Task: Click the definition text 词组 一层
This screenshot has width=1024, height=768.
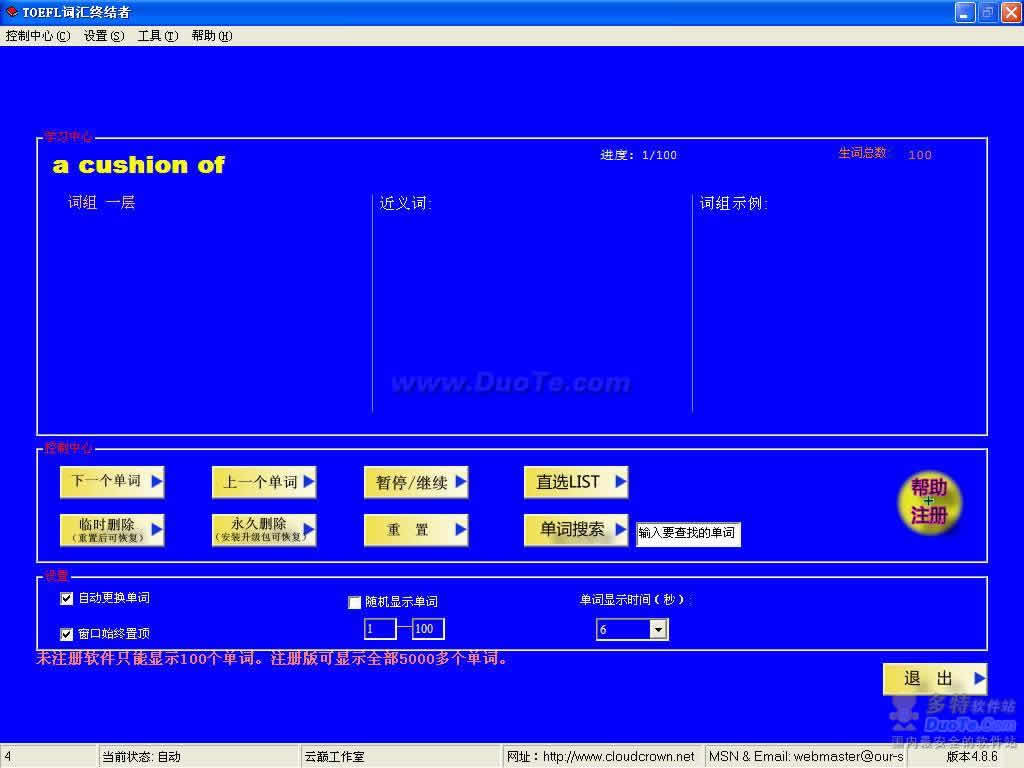Action: point(101,202)
